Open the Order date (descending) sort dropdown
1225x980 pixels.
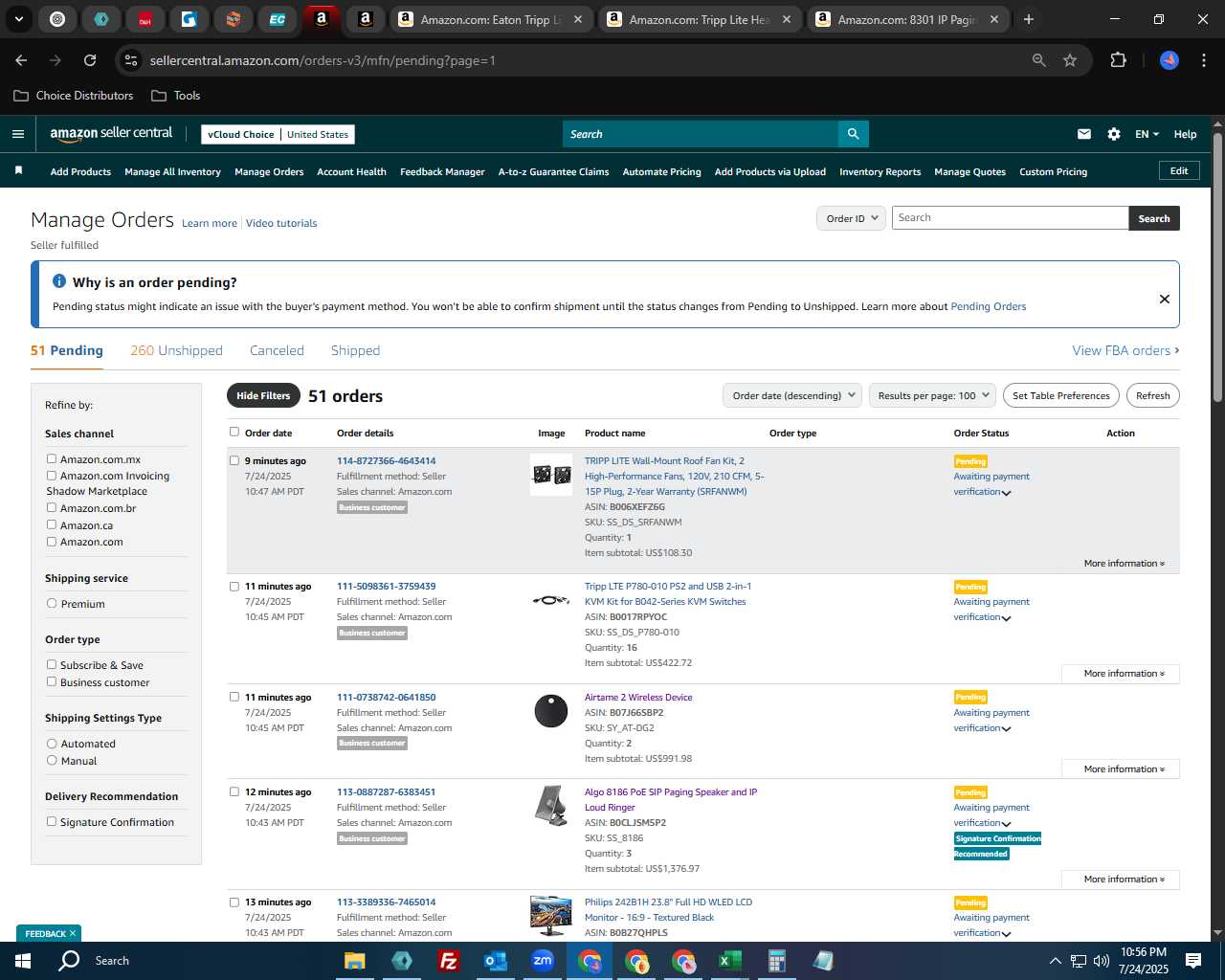point(792,395)
